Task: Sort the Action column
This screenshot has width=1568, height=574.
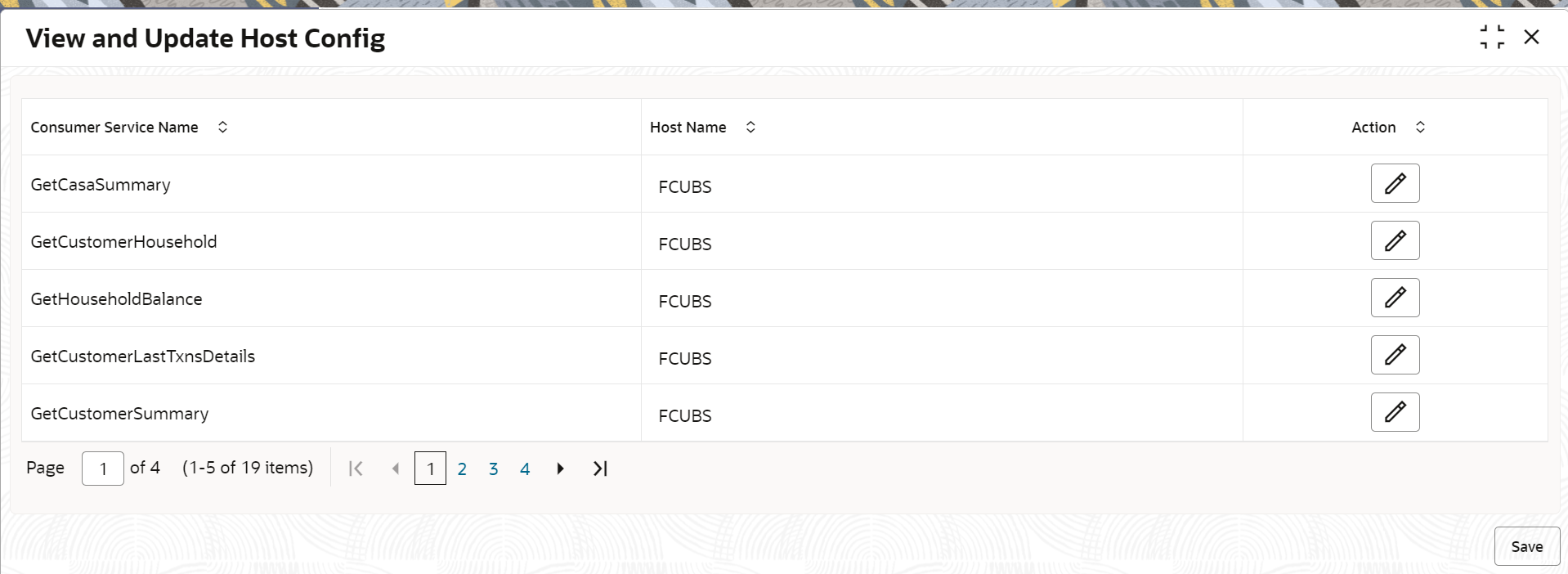Action: coord(1420,127)
